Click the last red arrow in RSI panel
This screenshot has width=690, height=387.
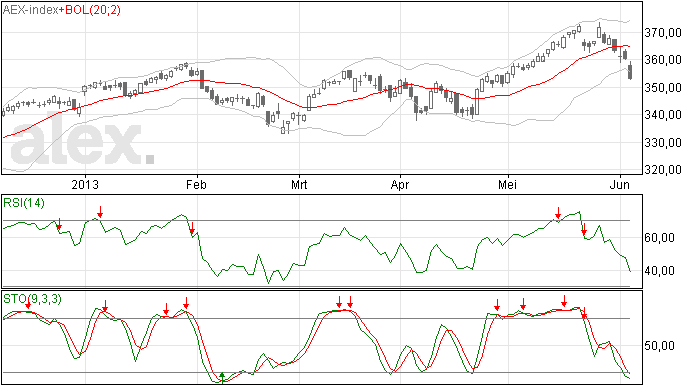pyautogui.click(x=584, y=229)
